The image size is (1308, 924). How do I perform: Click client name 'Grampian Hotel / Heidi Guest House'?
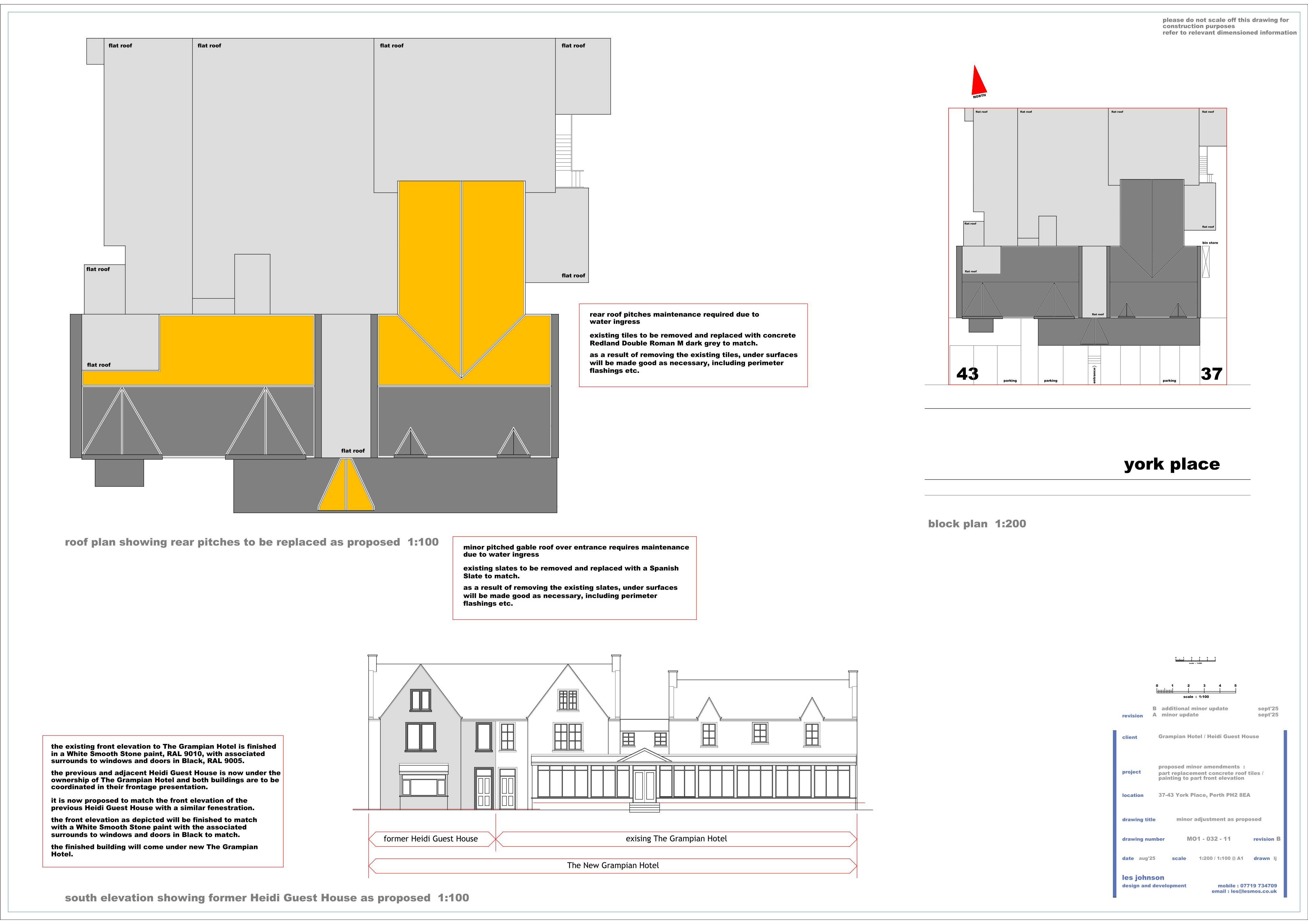tap(1208, 737)
